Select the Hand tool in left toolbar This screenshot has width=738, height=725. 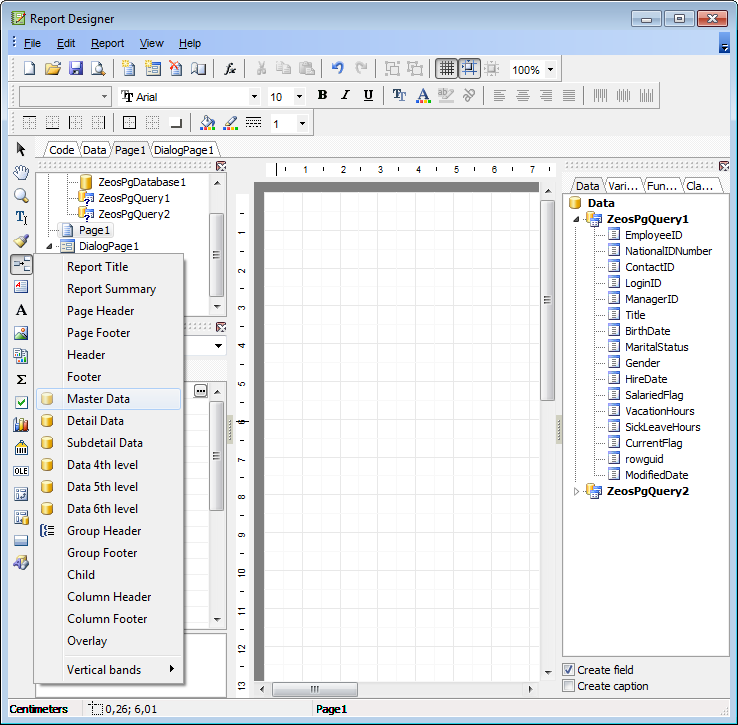[x=21, y=172]
